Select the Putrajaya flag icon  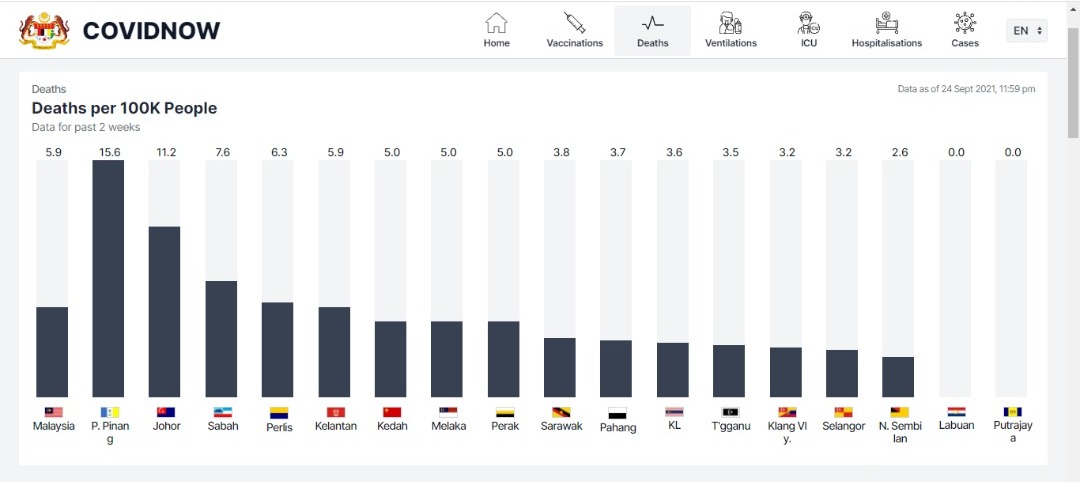1012,412
